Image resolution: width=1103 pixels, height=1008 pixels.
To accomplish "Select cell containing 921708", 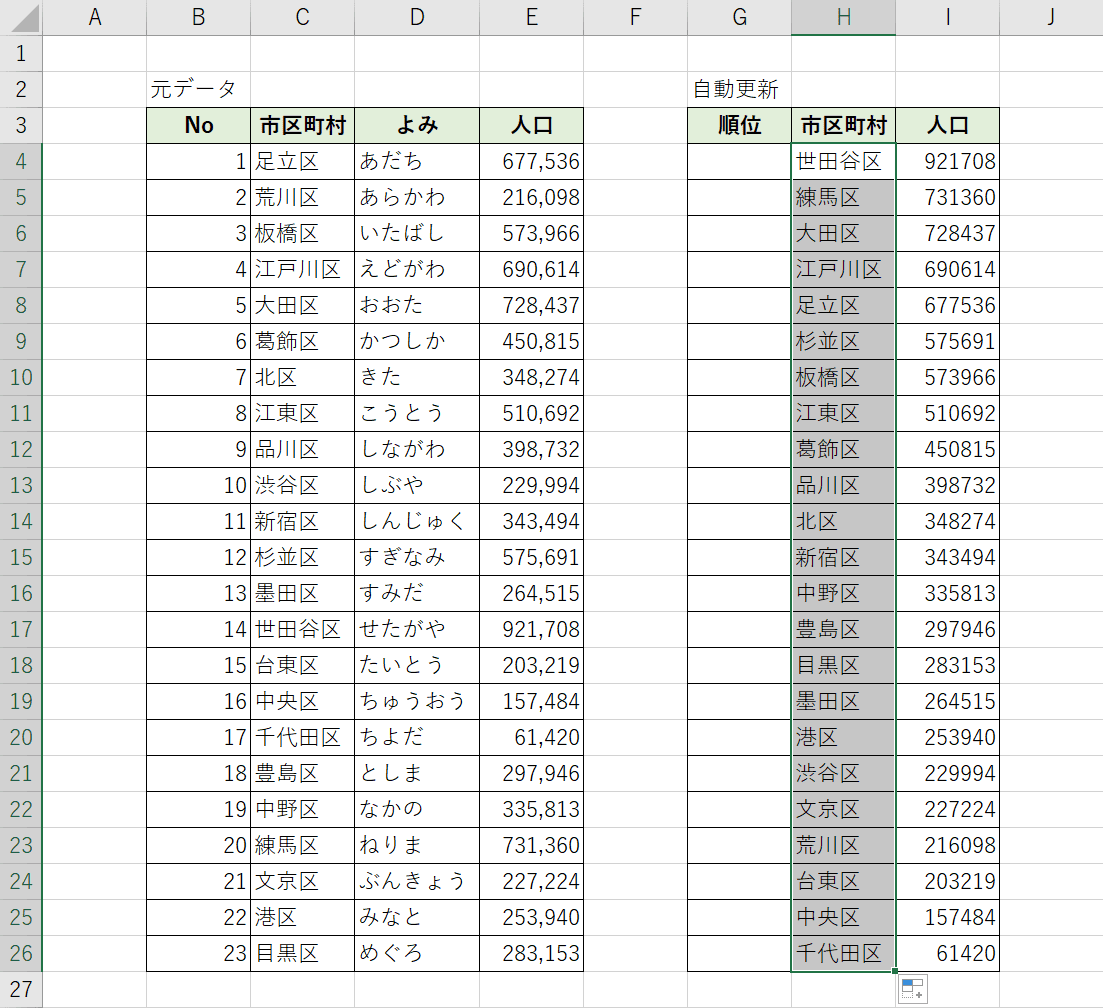I will point(948,161).
